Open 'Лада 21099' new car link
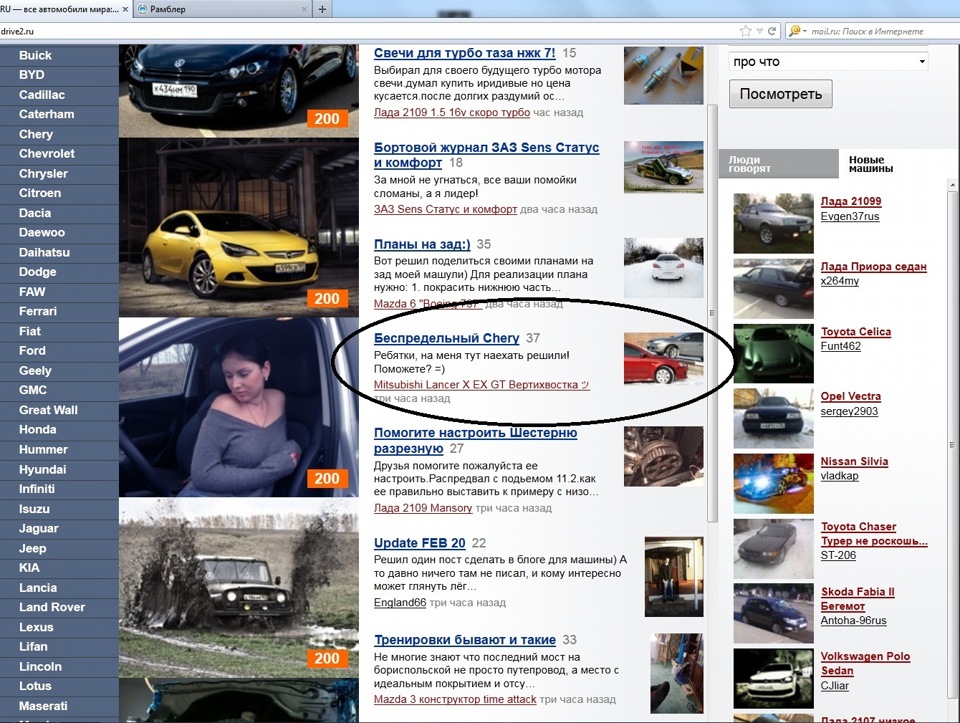The height and width of the screenshot is (723, 960). click(x=851, y=201)
